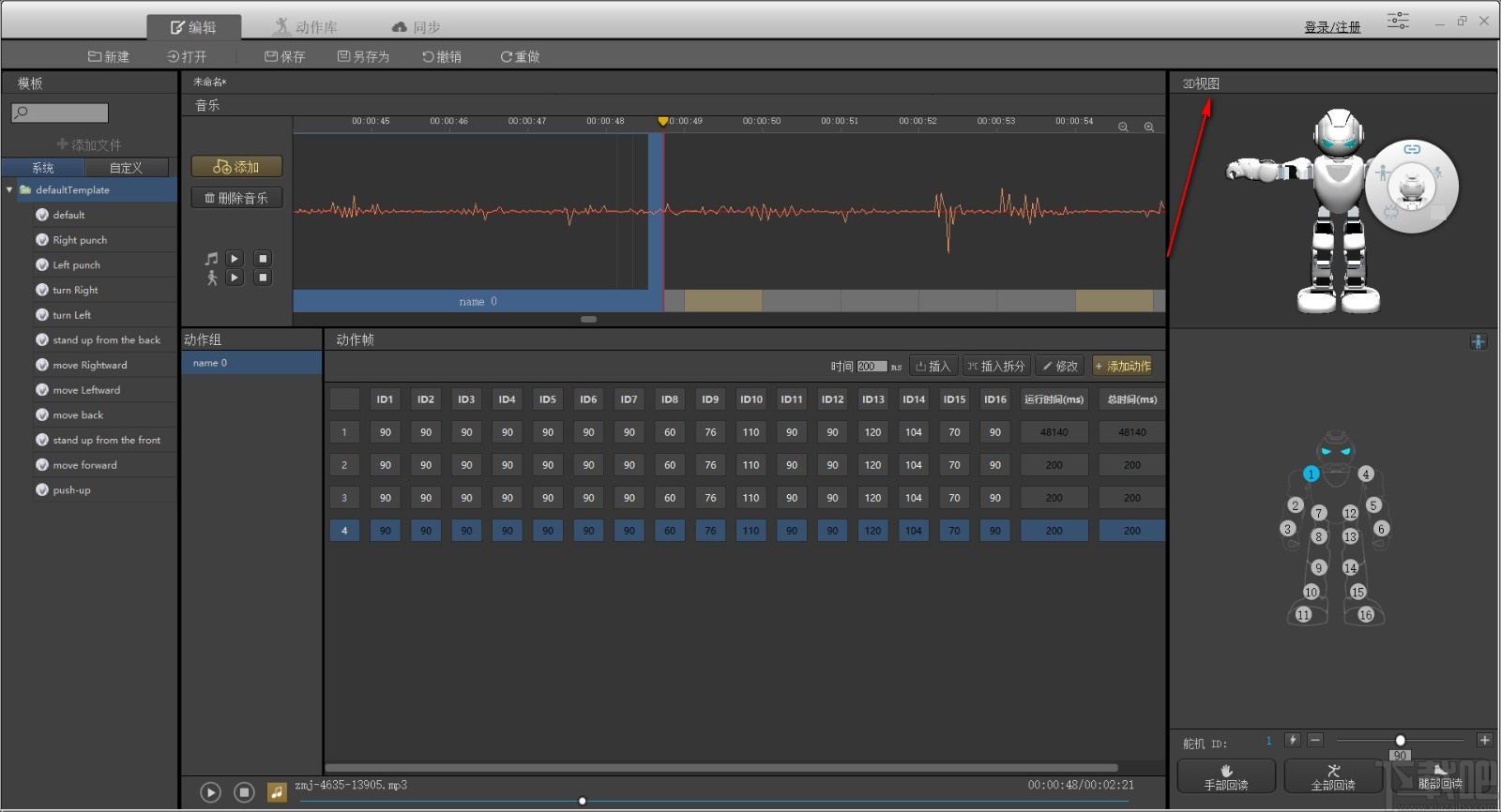Click the robot figure icon above servo diagram
This screenshot has width=1501, height=812.
tap(1478, 342)
